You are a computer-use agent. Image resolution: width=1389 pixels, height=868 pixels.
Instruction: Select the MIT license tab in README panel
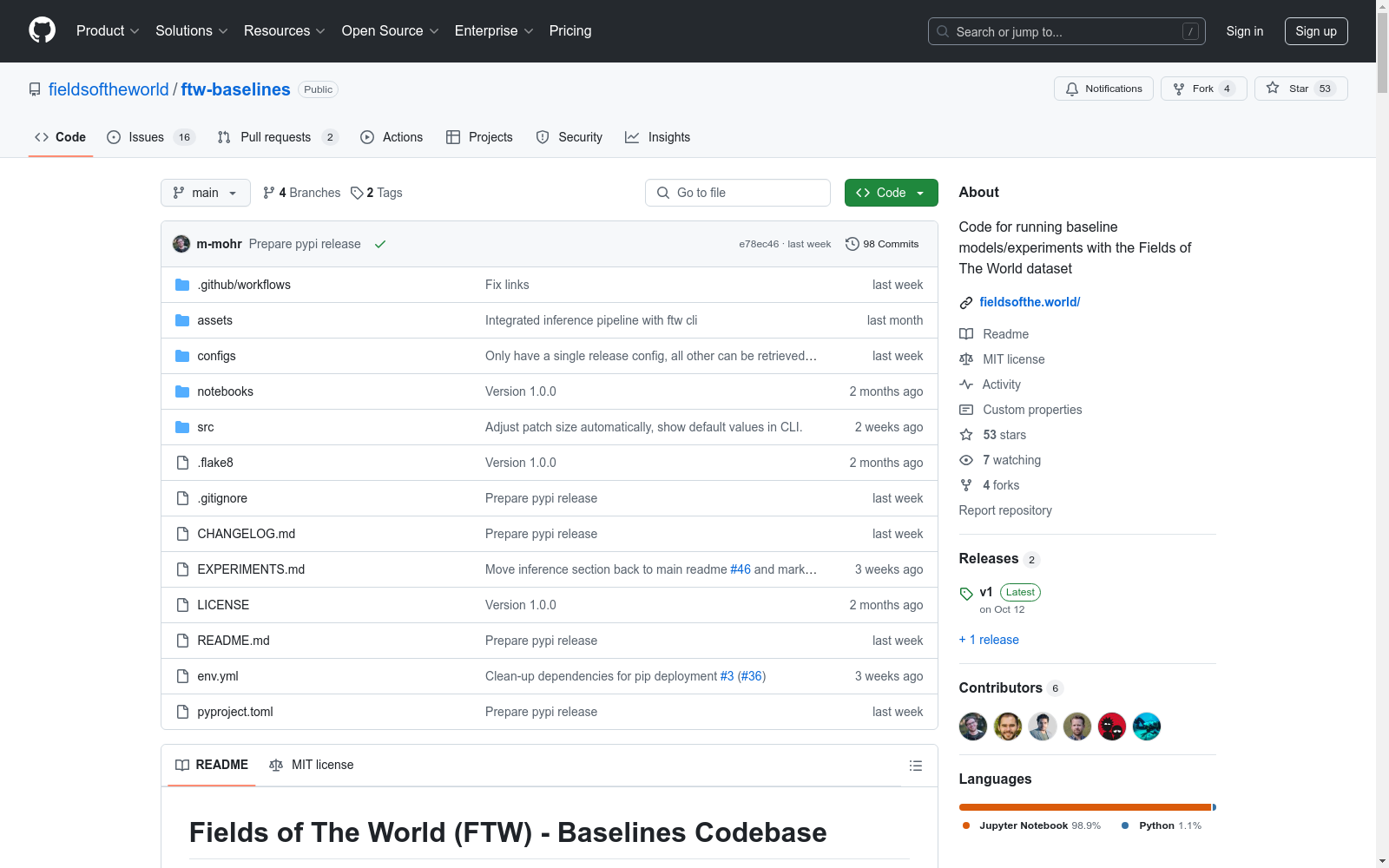312,765
